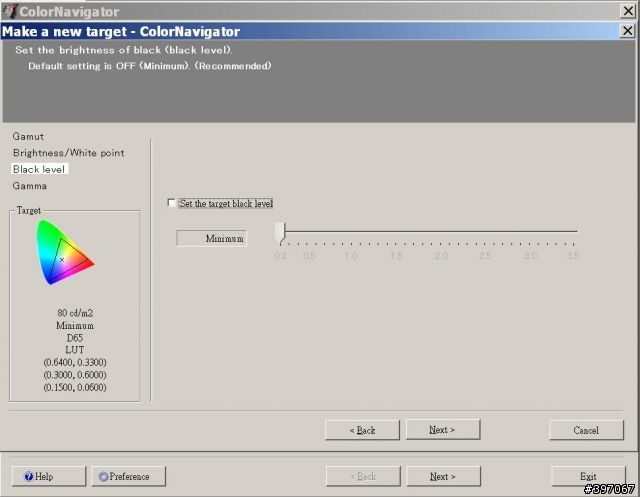Click the wizard 'Next >' button
The image size is (640, 497).
(443, 430)
